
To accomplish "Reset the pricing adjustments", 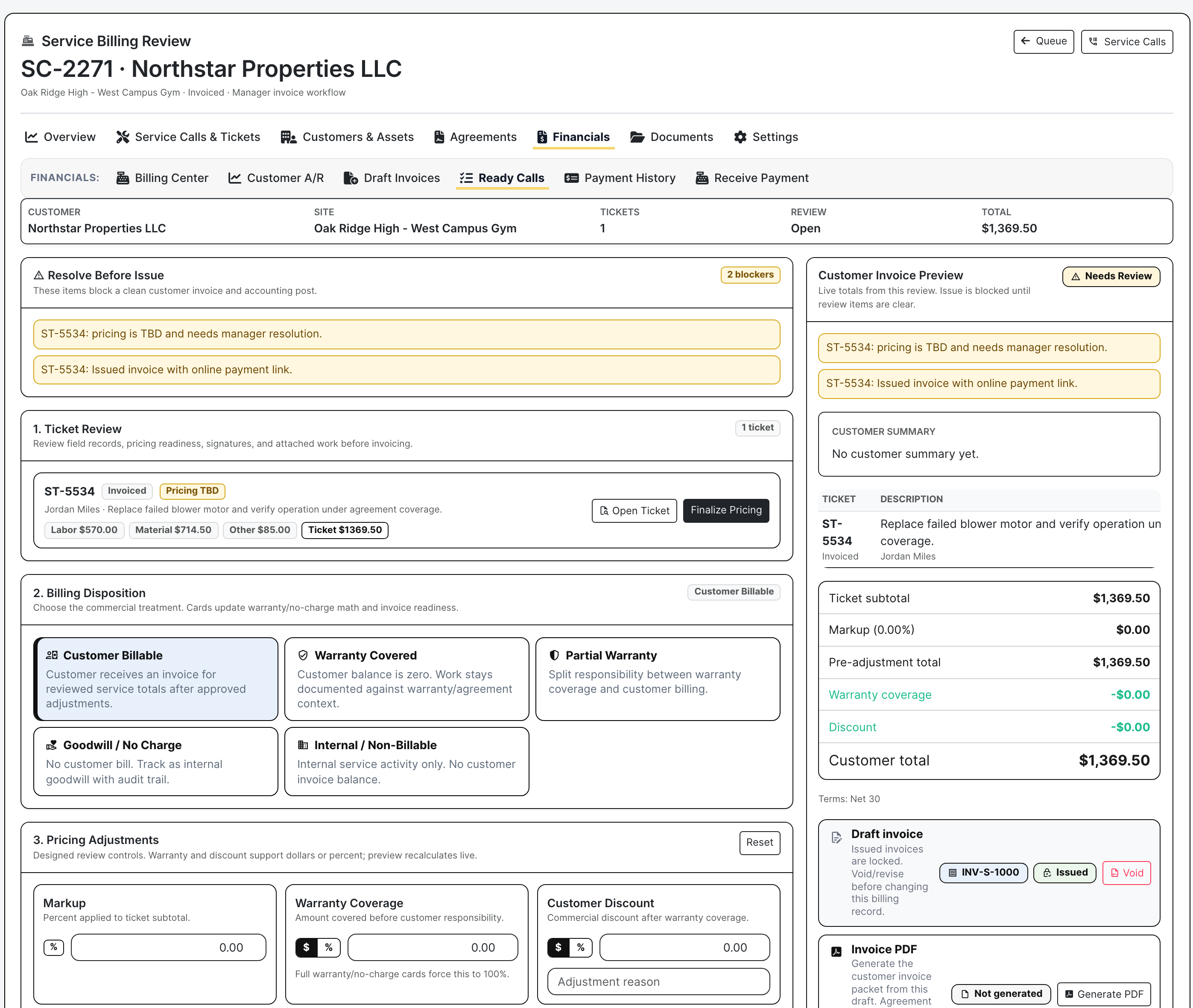I will pyautogui.click(x=759, y=843).
